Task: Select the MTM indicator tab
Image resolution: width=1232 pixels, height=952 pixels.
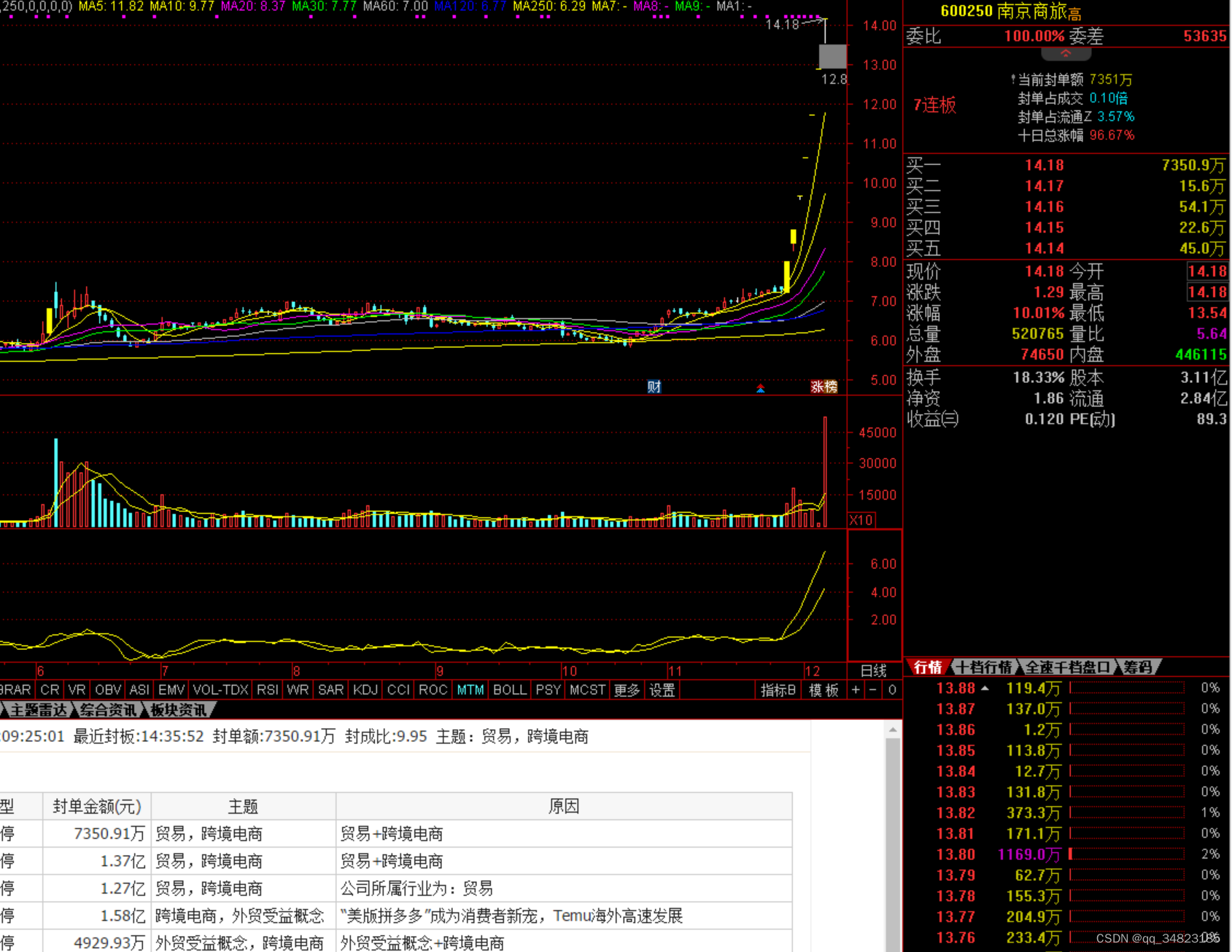Action: tap(470, 689)
